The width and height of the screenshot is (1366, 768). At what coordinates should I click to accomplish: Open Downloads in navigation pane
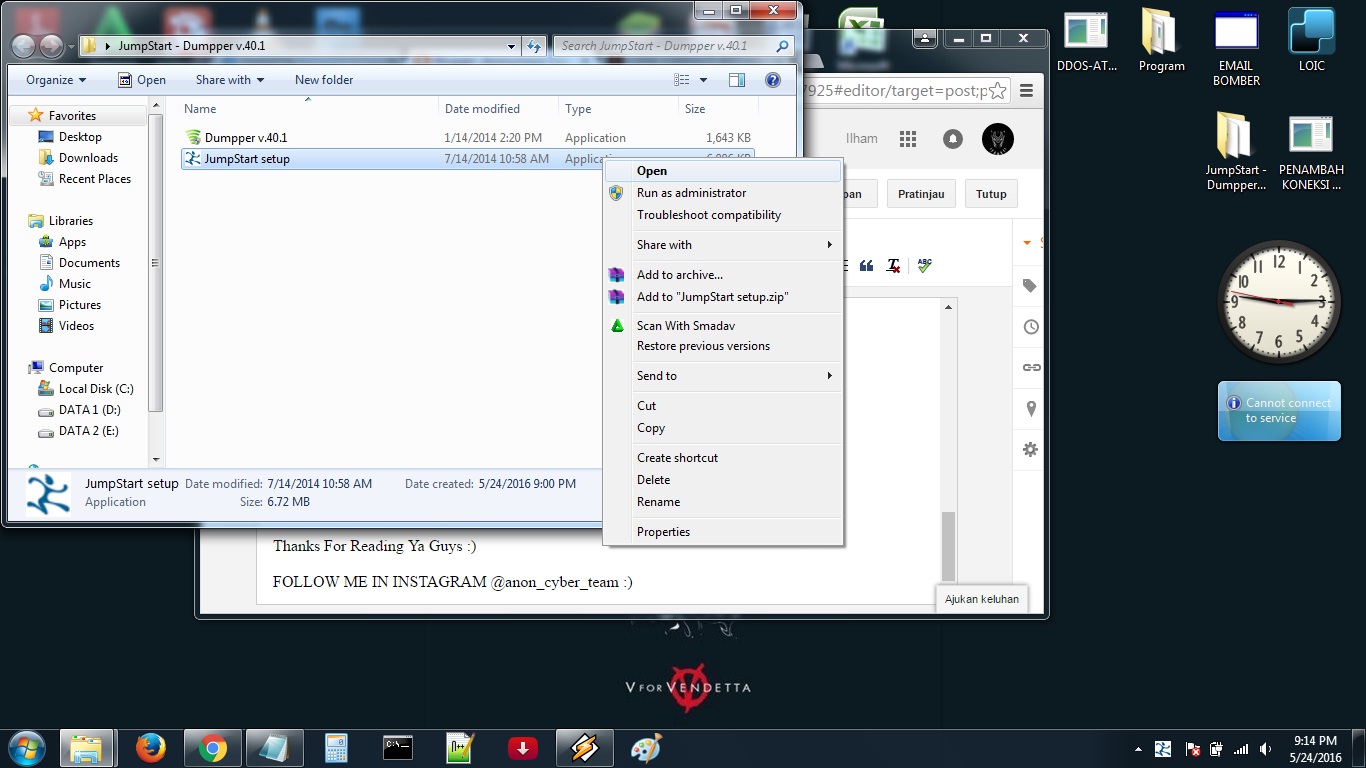[x=88, y=158]
